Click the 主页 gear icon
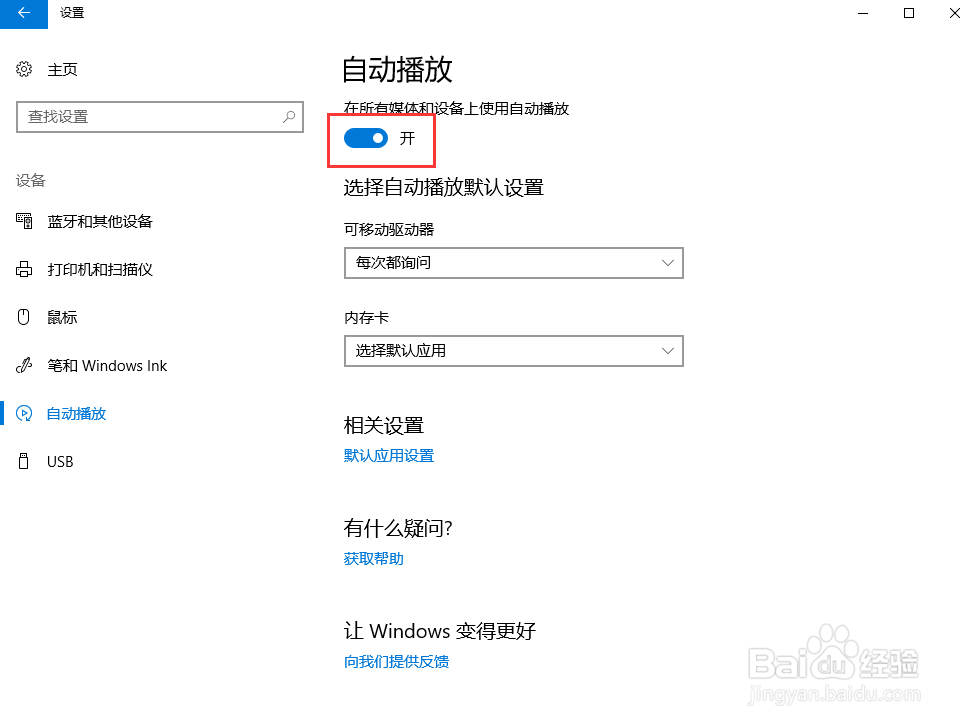This screenshot has width=975, height=728. 25,69
